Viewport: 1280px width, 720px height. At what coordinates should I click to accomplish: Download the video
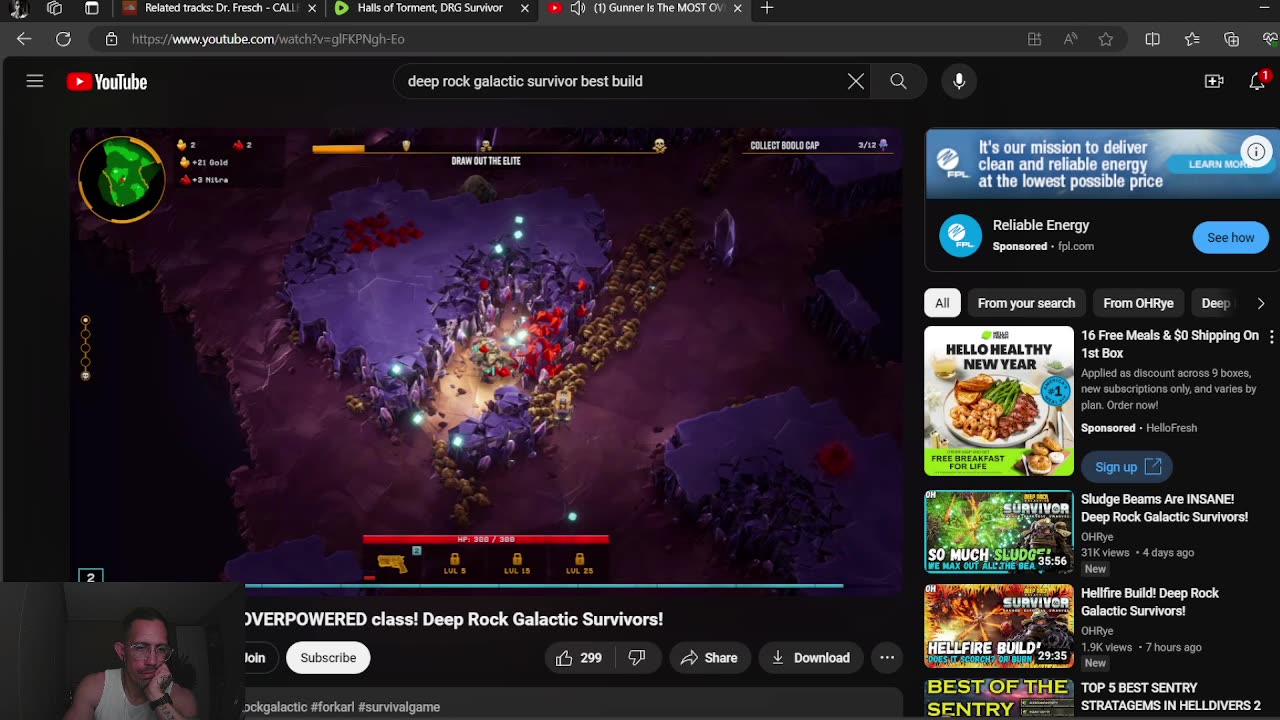click(810, 658)
